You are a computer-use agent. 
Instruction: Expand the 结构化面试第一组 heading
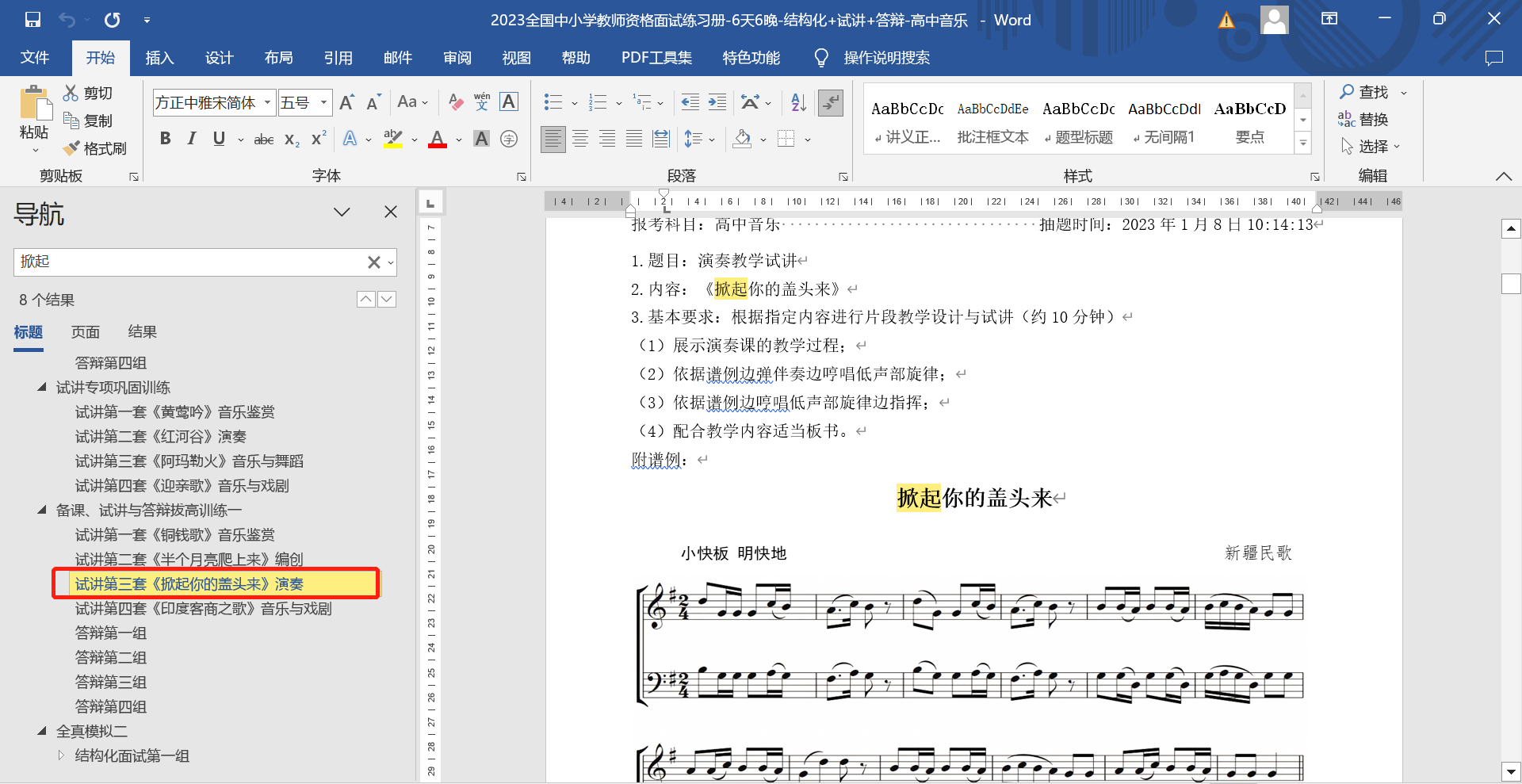[x=61, y=755]
